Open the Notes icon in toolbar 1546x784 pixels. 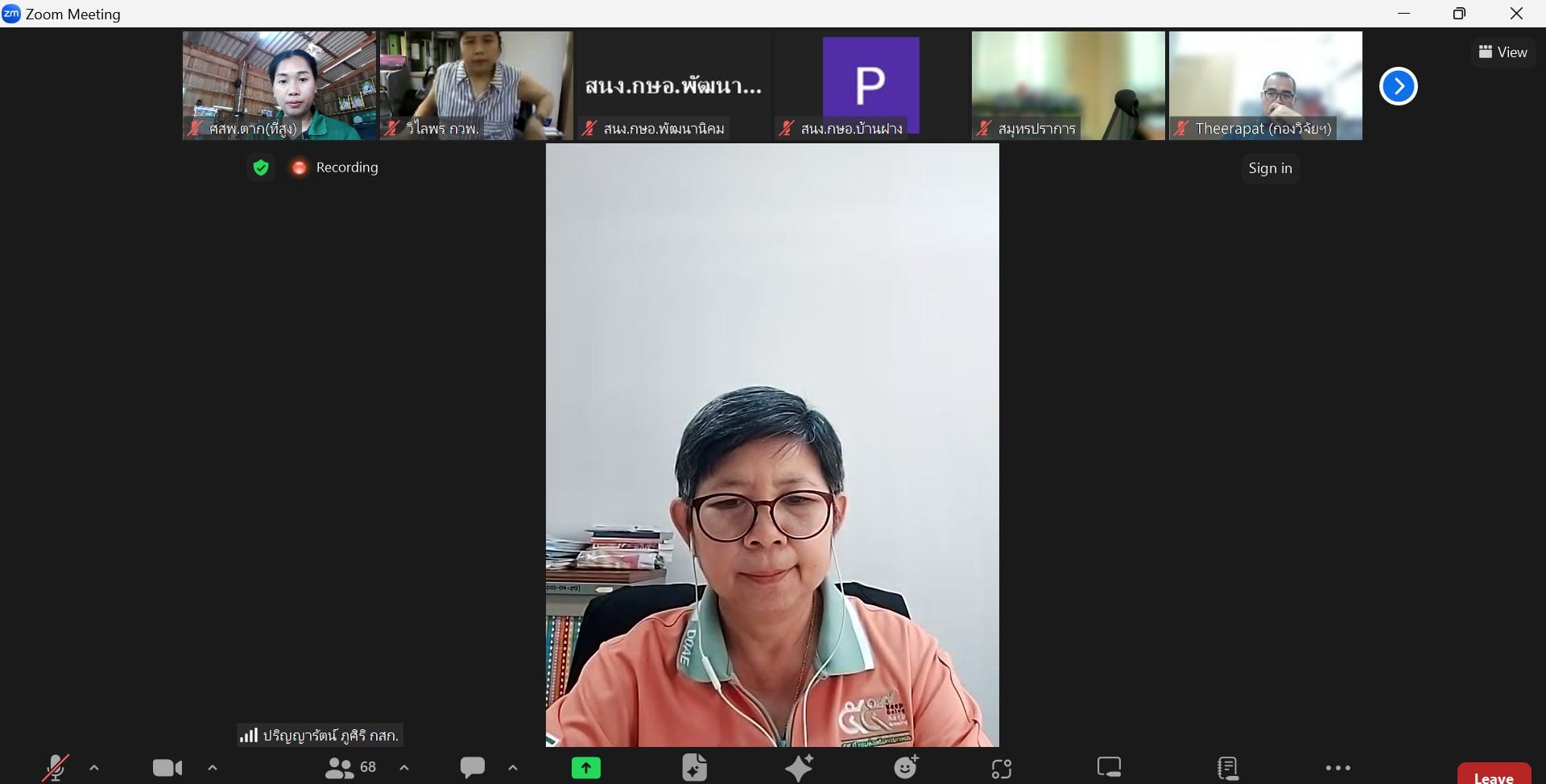tap(1228, 768)
